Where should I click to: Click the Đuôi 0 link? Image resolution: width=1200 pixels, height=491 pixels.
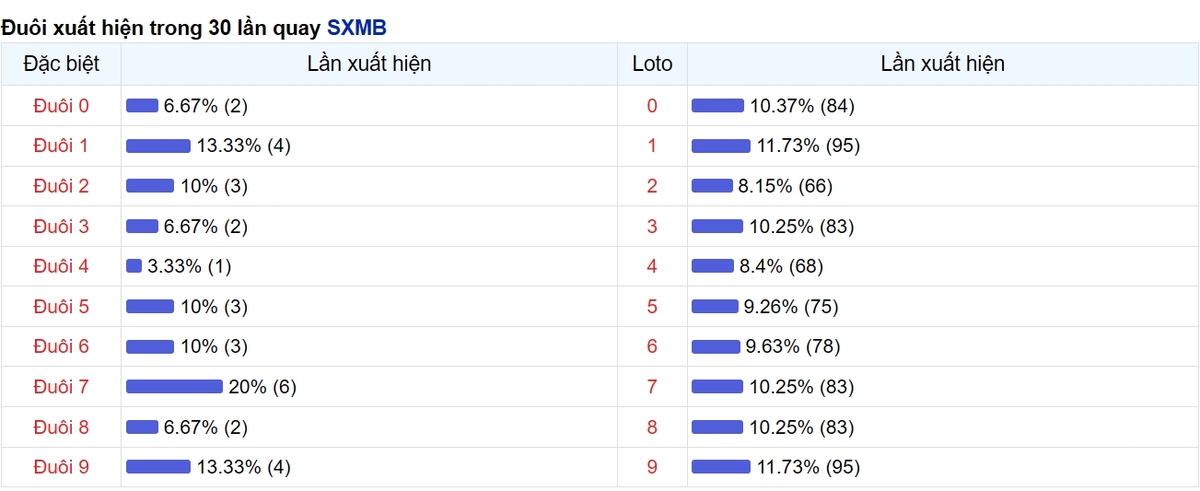tap(61, 106)
